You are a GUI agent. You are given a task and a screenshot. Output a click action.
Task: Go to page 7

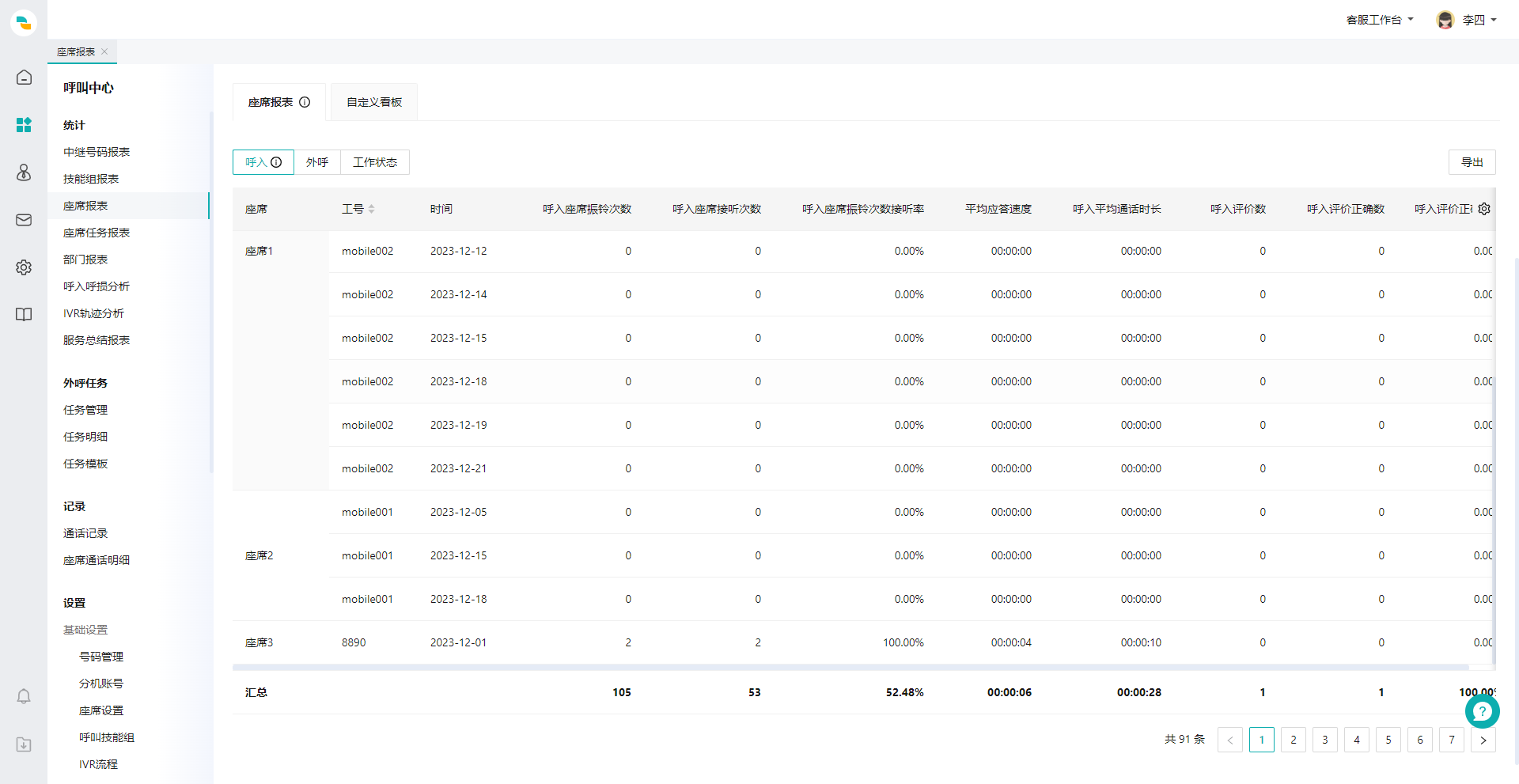1452,740
